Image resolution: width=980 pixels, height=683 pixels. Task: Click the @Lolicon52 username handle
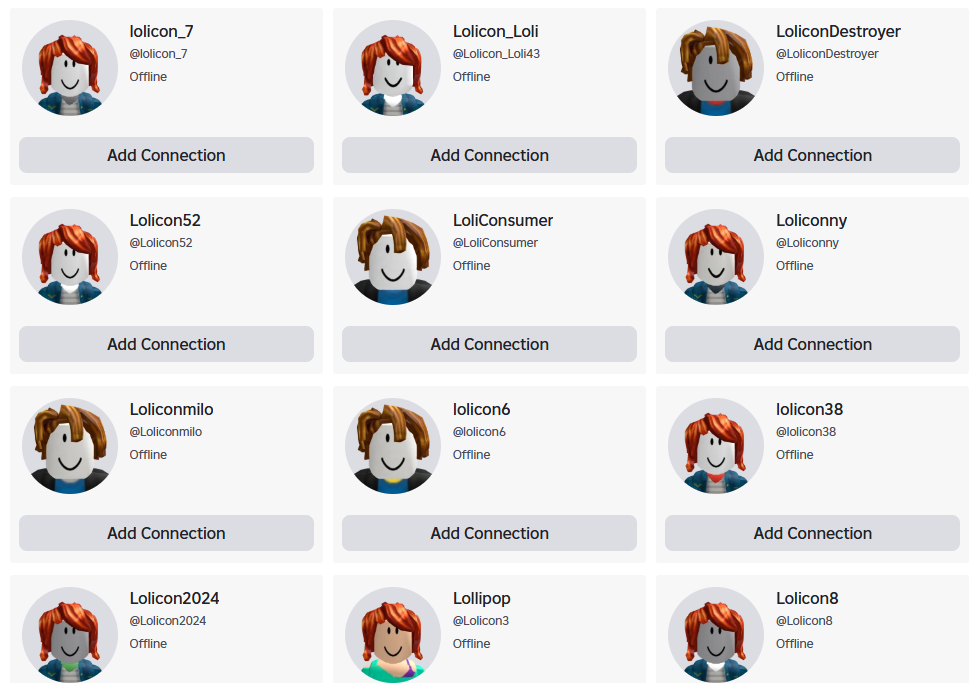coord(161,242)
